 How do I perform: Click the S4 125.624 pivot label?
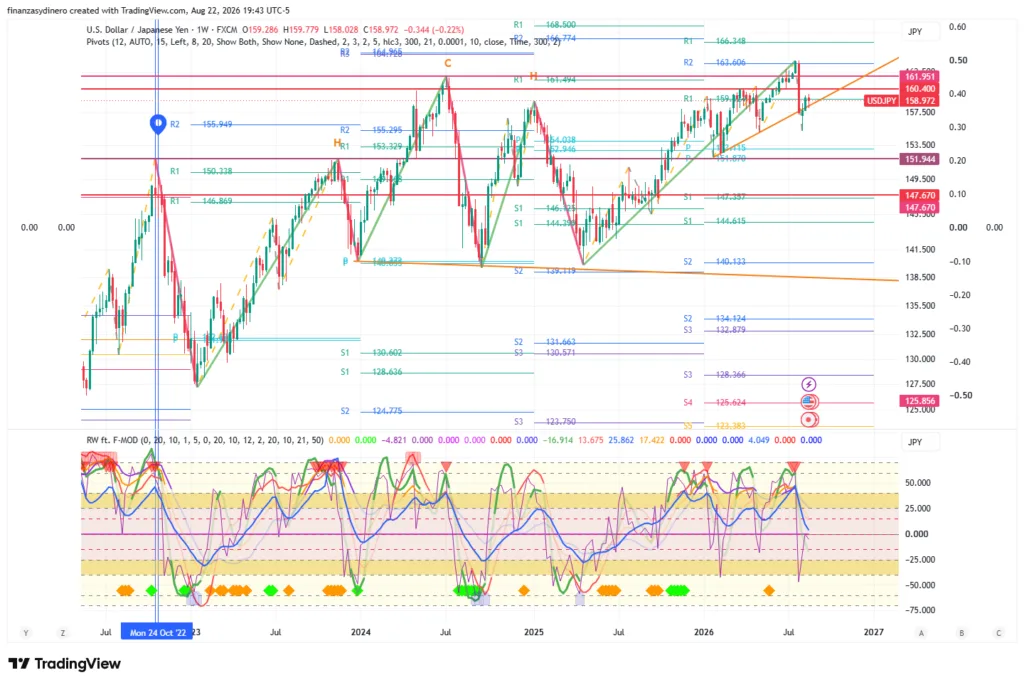click(714, 402)
